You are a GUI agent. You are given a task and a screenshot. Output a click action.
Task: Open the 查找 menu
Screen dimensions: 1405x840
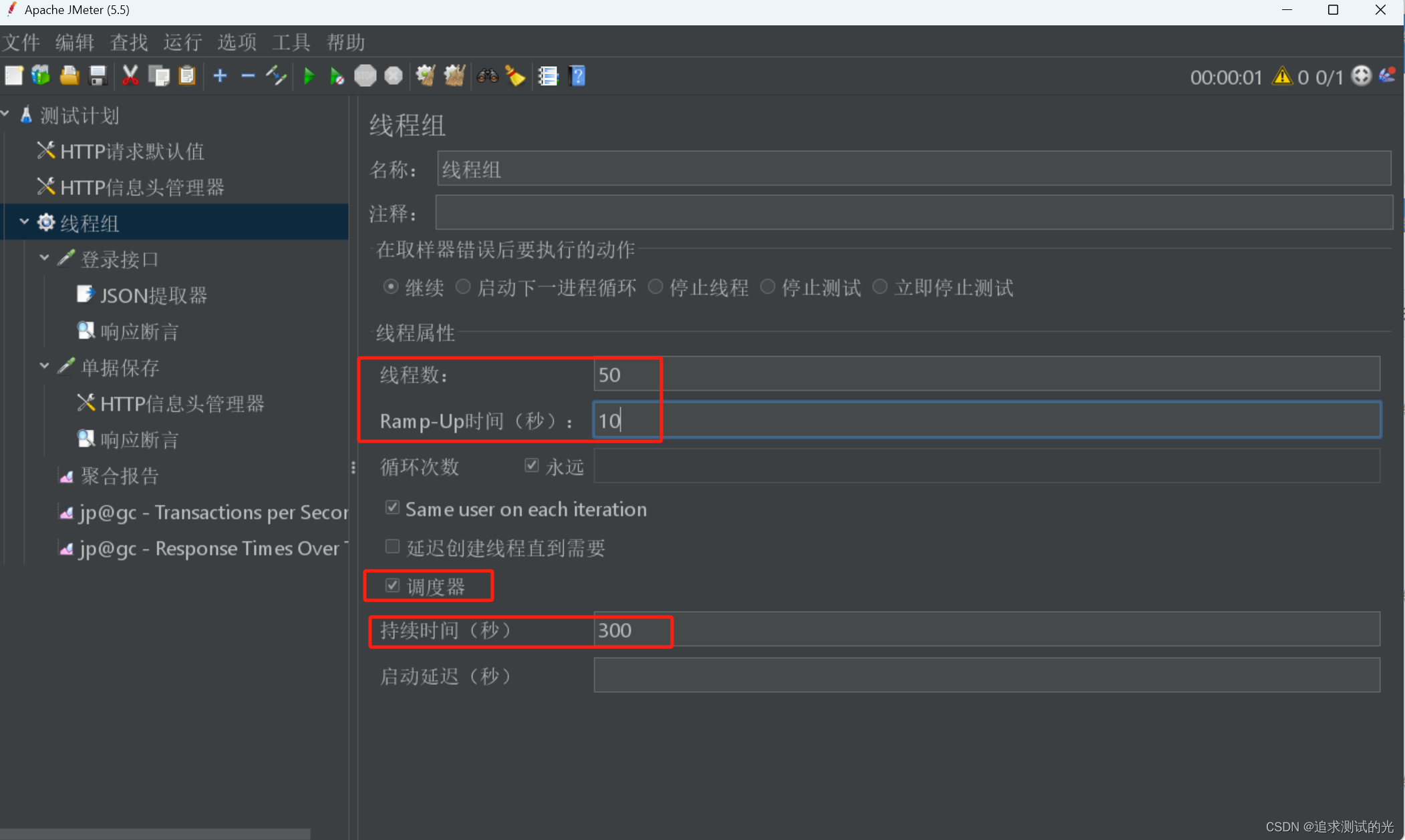pyautogui.click(x=129, y=43)
